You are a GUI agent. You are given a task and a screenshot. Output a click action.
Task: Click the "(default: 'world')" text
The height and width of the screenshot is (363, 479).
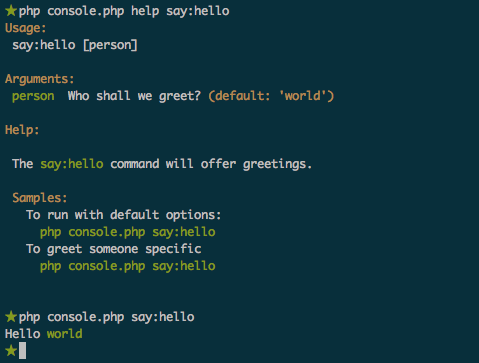[x=271, y=96]
